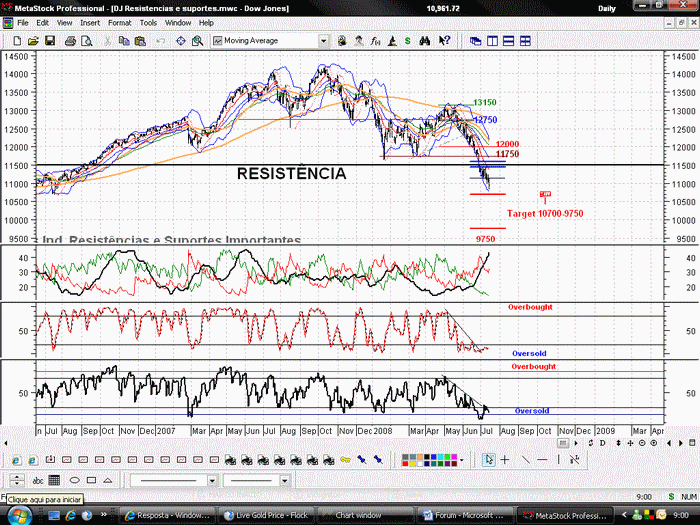Open the Indicator Builder f(x) icon
This screenshot has width=700, height=525.
375,41
